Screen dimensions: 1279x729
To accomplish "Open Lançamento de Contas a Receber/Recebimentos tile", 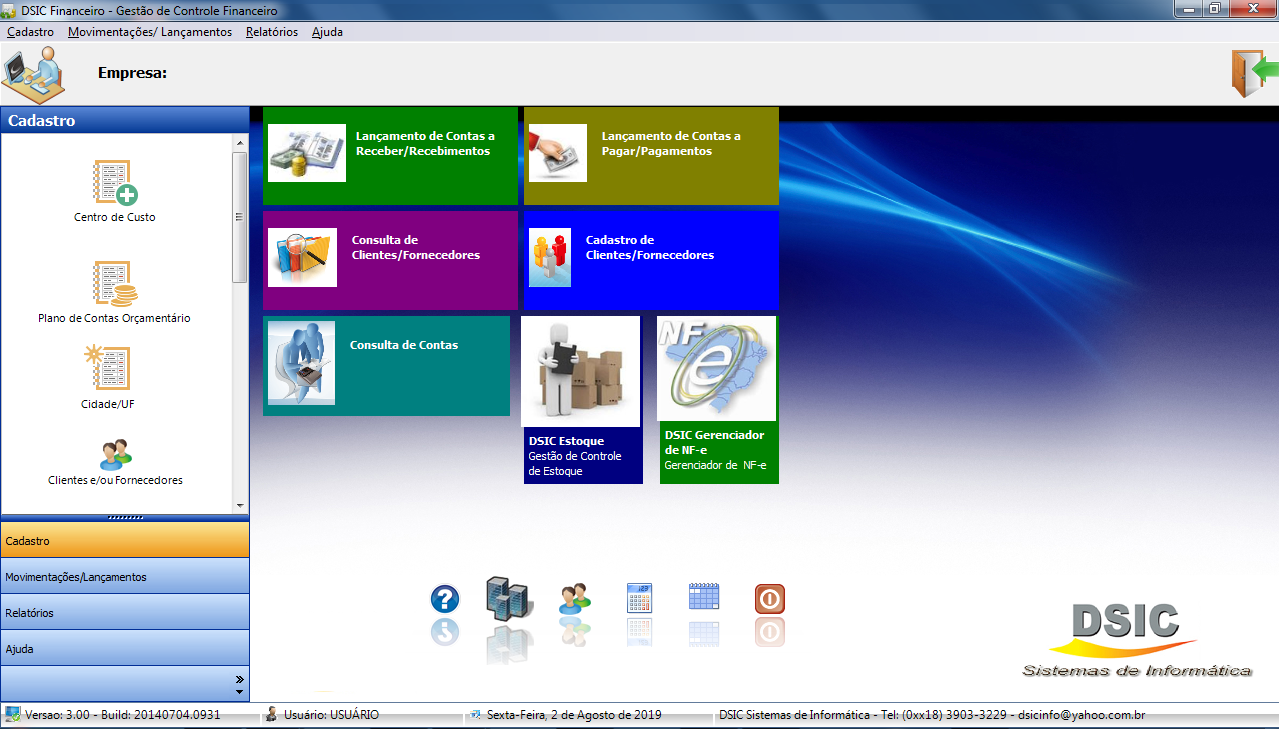I will pyautogui.click(x=390, y=156).
